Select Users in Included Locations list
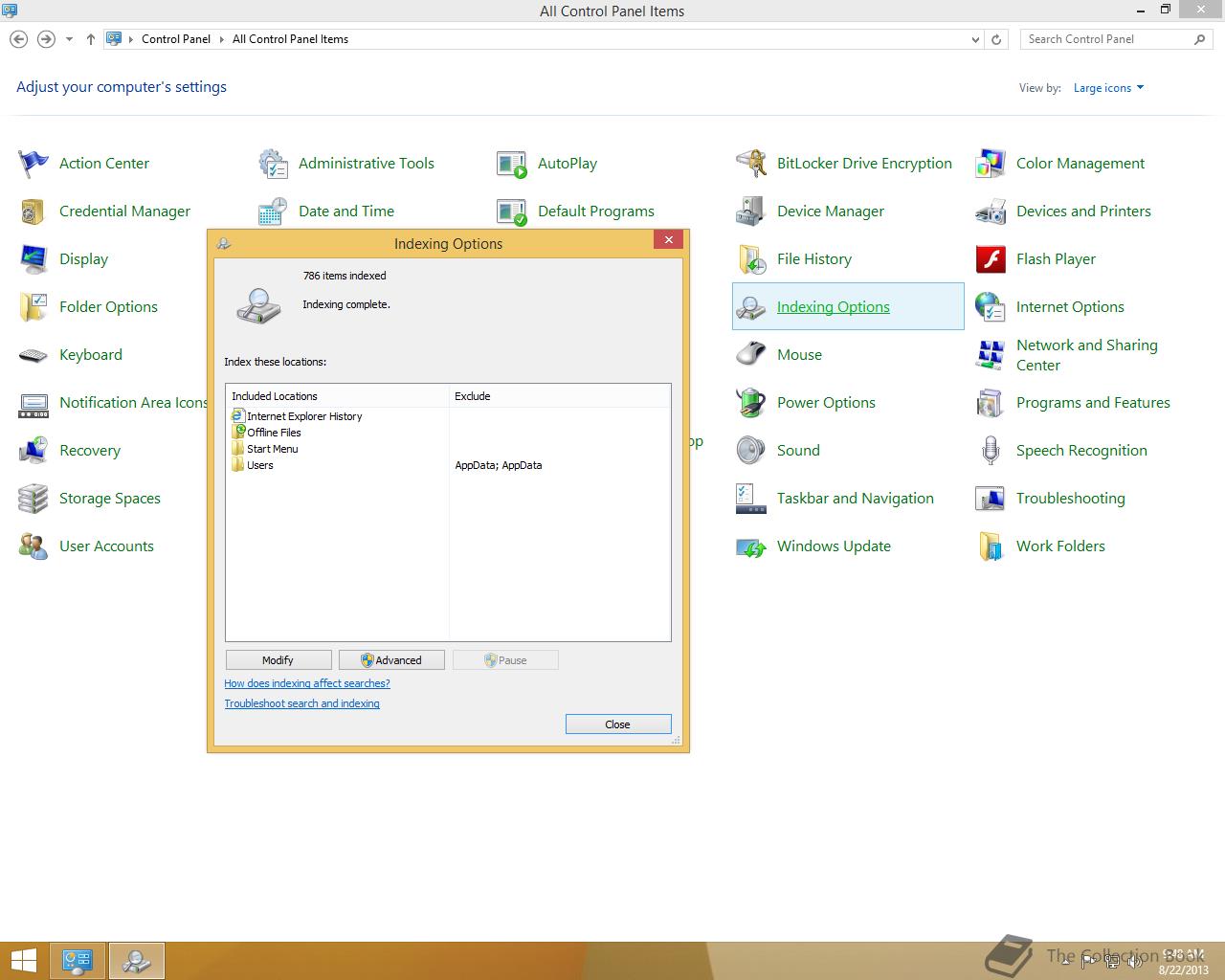The height and width of the screenshot is (980, 1225). 259,465
